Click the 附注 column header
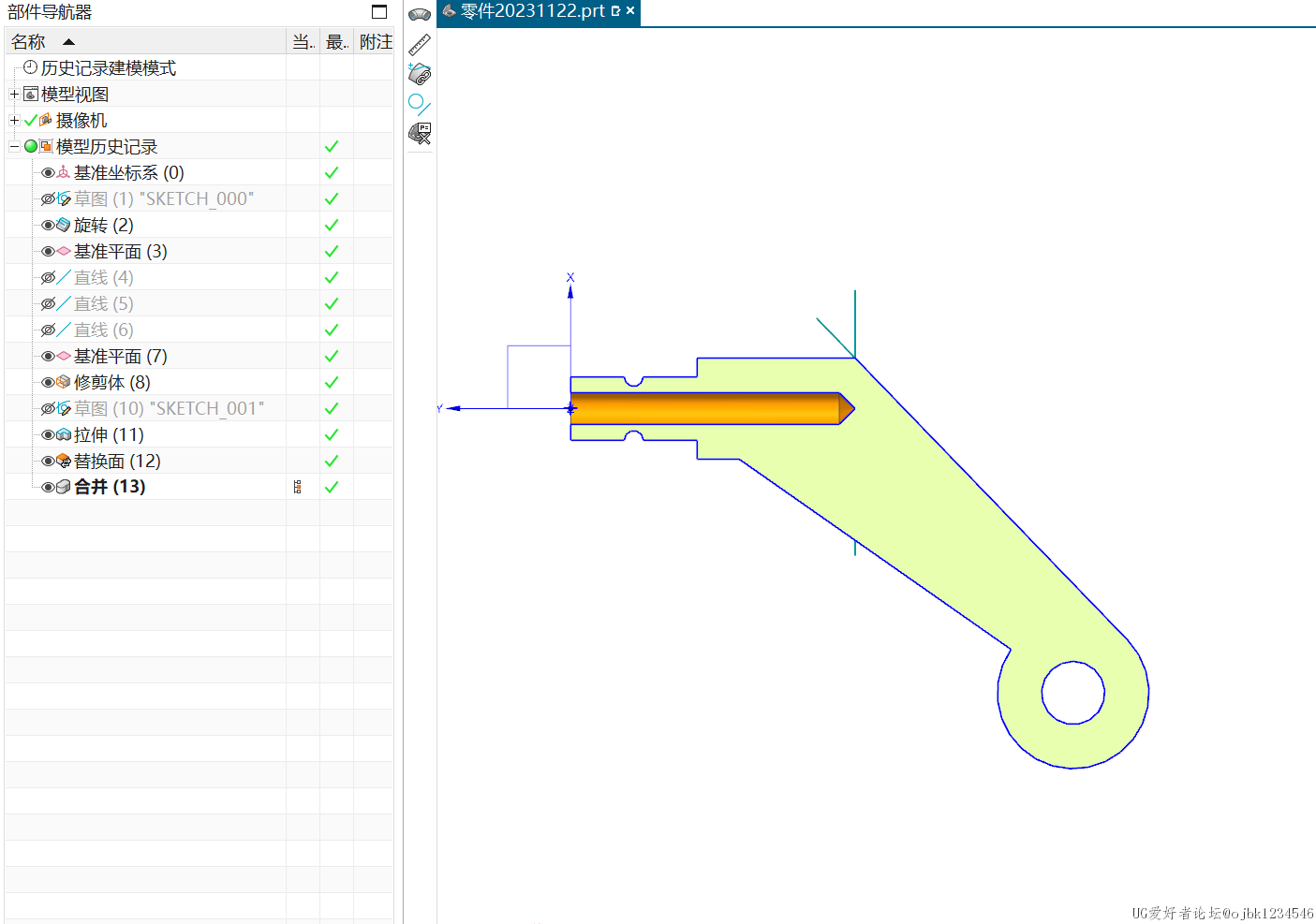The width and height of the screenshot is (1316, 924). (x=375, y=42)
